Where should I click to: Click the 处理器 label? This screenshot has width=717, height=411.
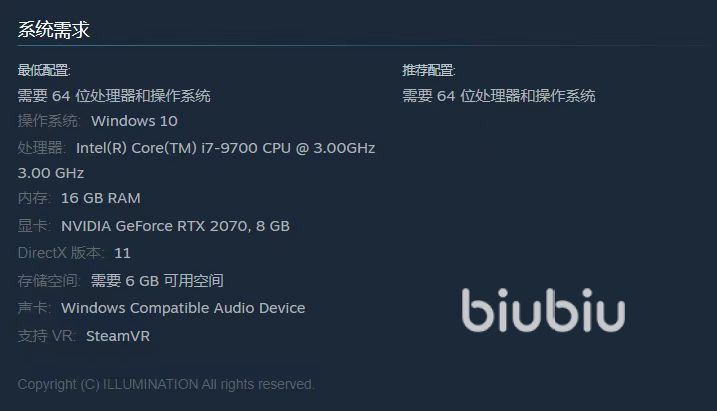(x=41, y=148)
